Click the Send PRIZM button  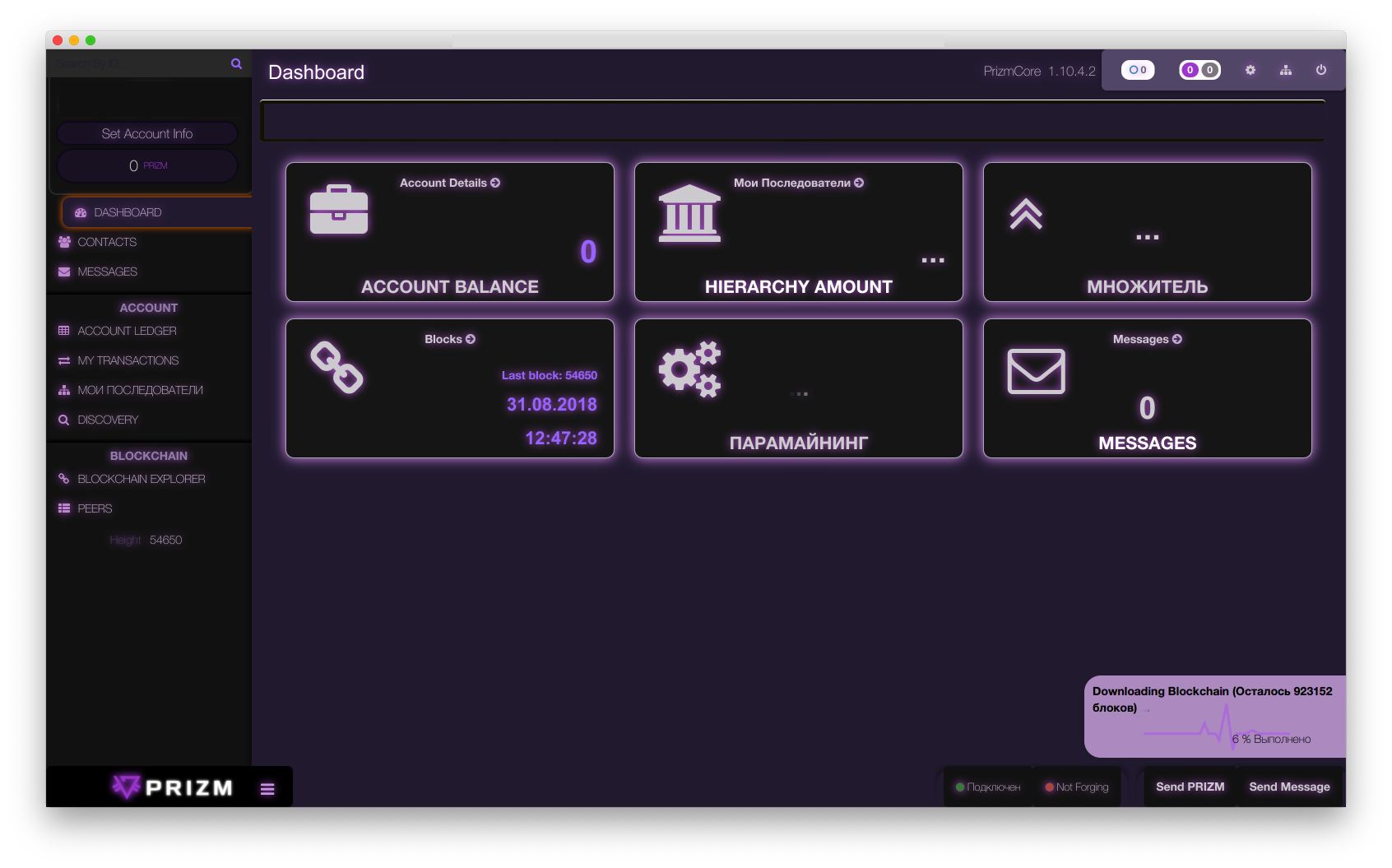coord(1190,787)
